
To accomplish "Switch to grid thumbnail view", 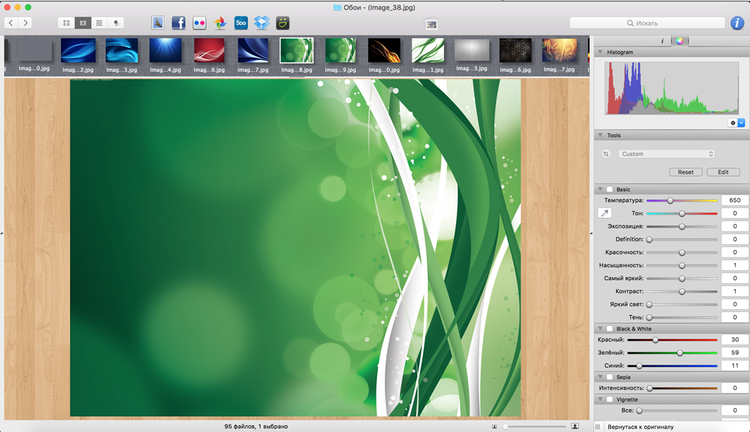I will tap(66, 22).
